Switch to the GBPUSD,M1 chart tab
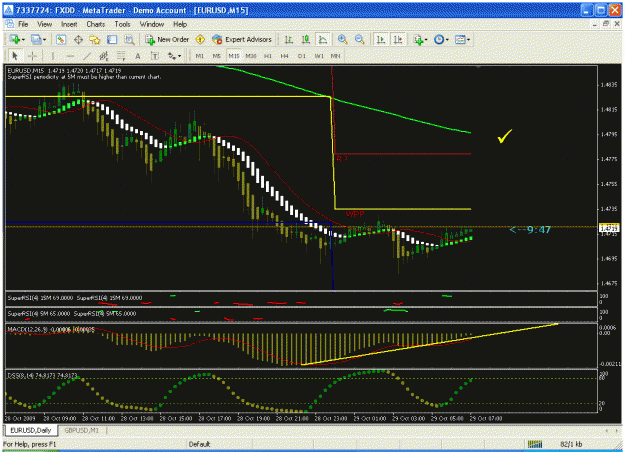Screen dimensions: 625x452 (81, 430)
